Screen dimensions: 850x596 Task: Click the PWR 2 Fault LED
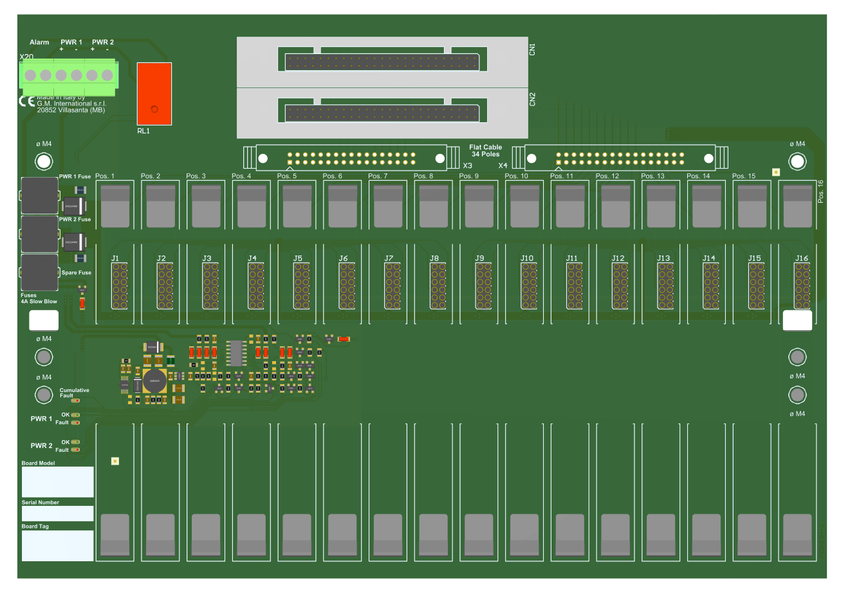[76, 450]
